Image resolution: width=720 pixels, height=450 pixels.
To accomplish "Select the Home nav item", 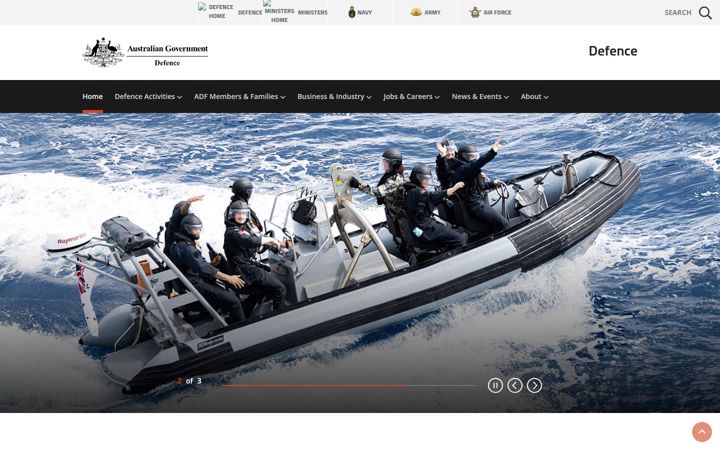I will (x=92, y=96).
